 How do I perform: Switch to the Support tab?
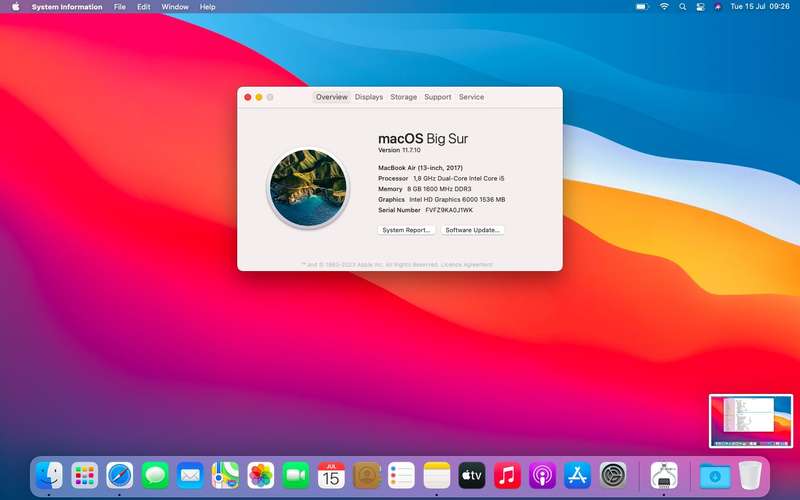pos(438,97)
